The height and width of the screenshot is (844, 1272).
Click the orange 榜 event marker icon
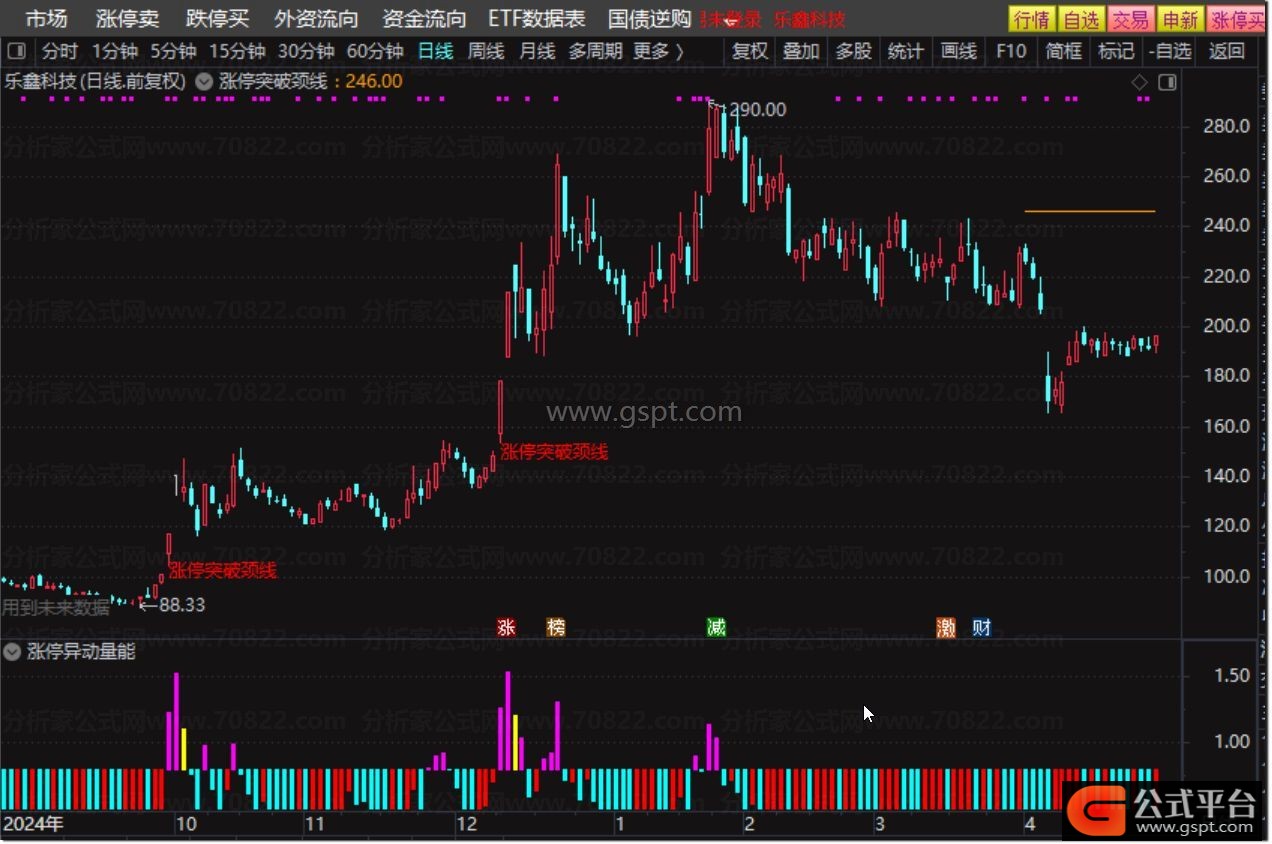[556, 627]
